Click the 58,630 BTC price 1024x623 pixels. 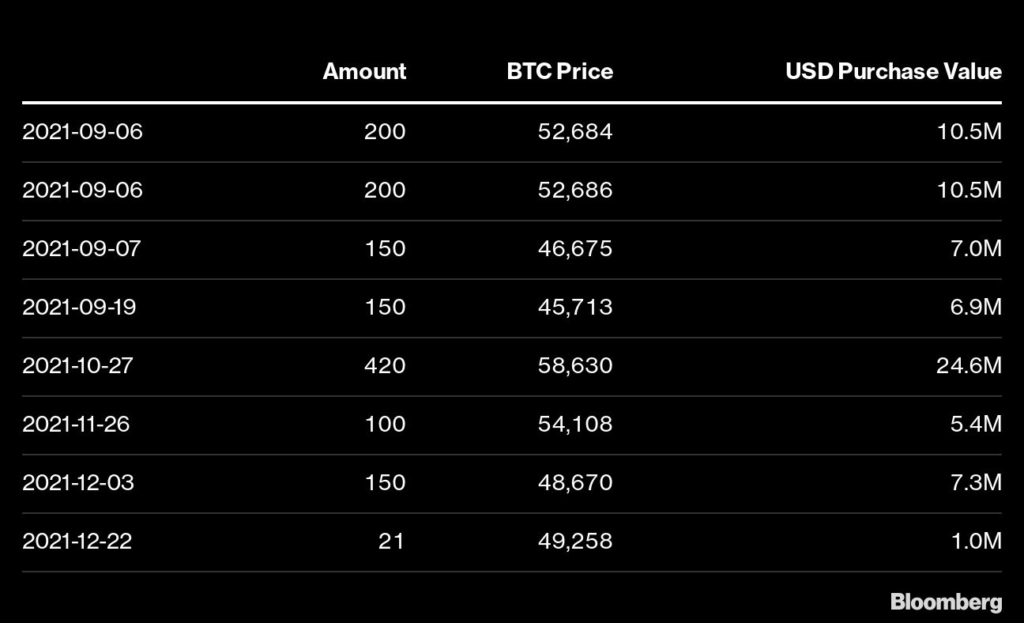click(575, 365)
